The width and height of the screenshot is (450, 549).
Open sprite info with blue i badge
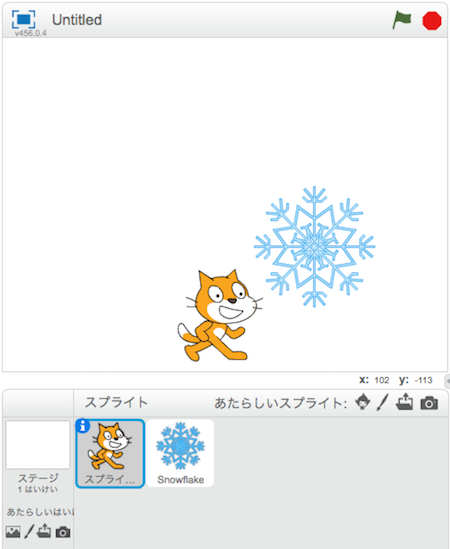pos(83,426)
